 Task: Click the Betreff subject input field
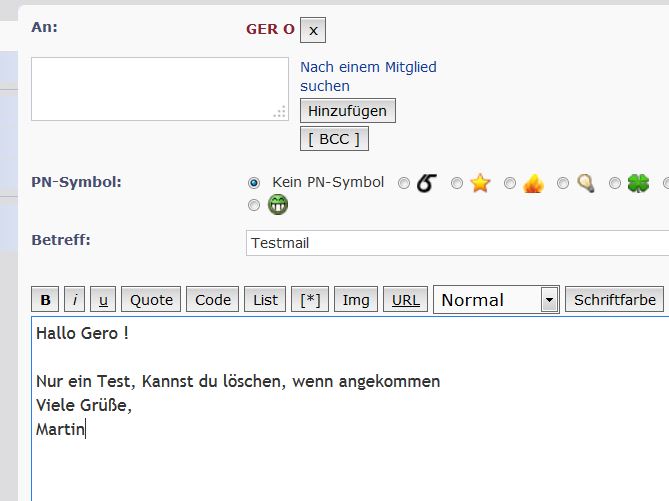[x=456, y=243]
